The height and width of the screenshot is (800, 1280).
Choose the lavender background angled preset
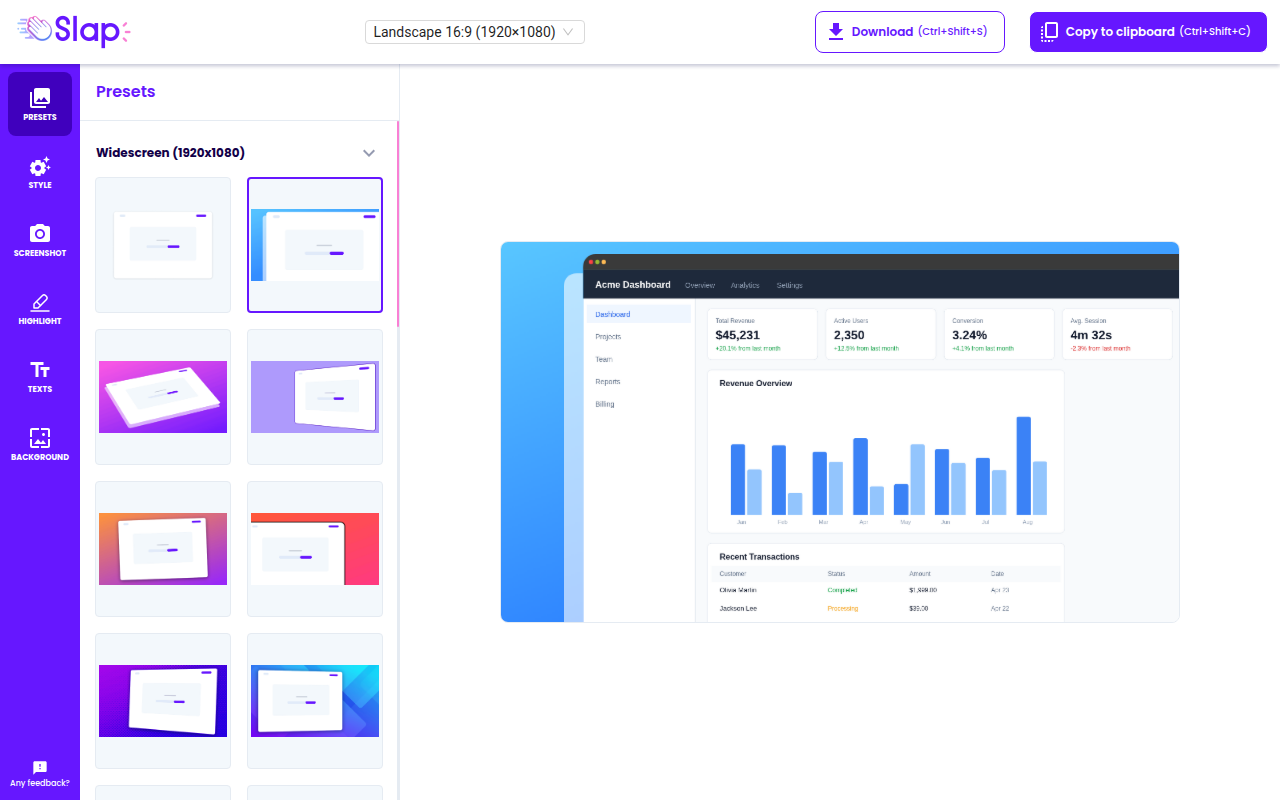tap(315, 397)
